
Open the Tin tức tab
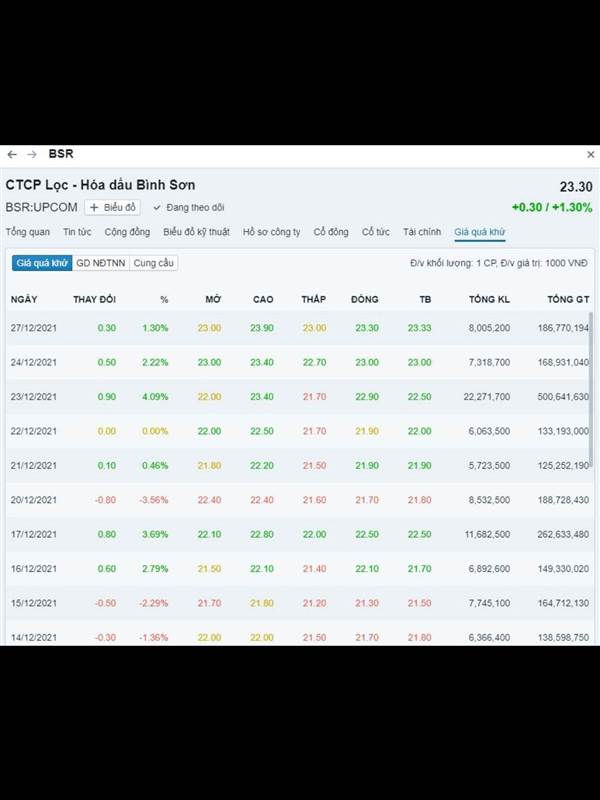(x=77, y=232)
